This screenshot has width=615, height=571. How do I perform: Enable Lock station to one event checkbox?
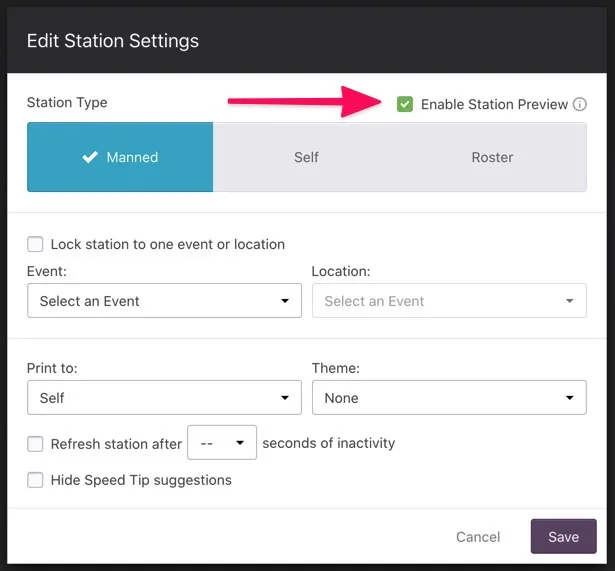[x=36, y=244]
